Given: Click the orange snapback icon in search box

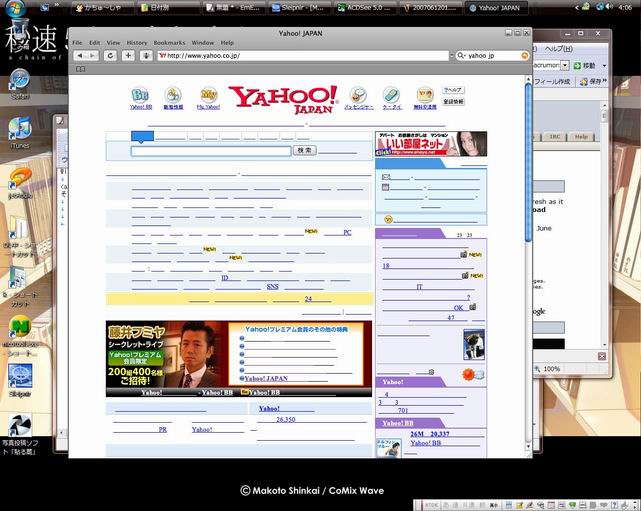Looking at the screenshot, I should [524, 56].
